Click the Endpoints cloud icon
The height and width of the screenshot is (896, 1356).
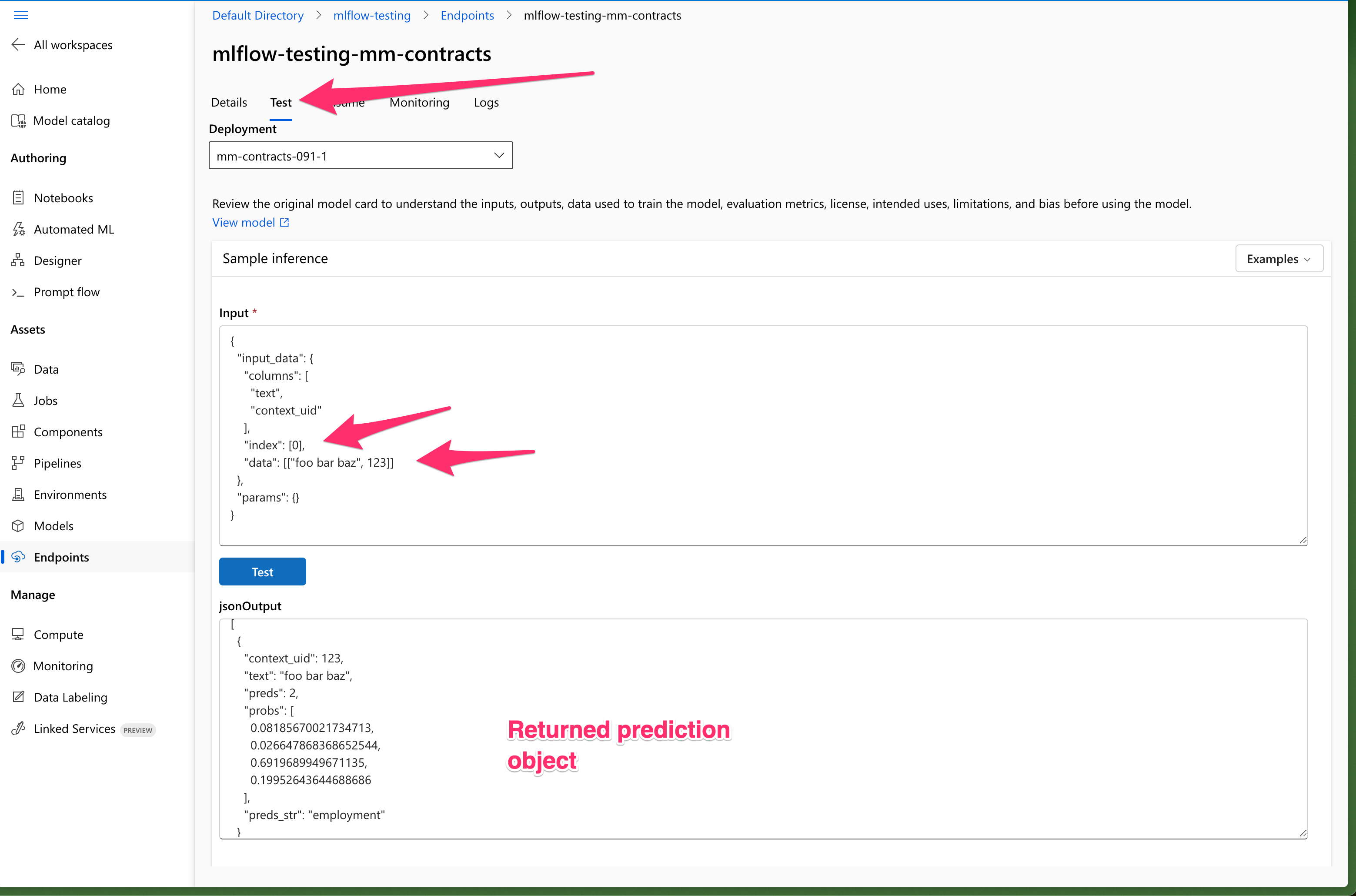[x=18, y=557]
